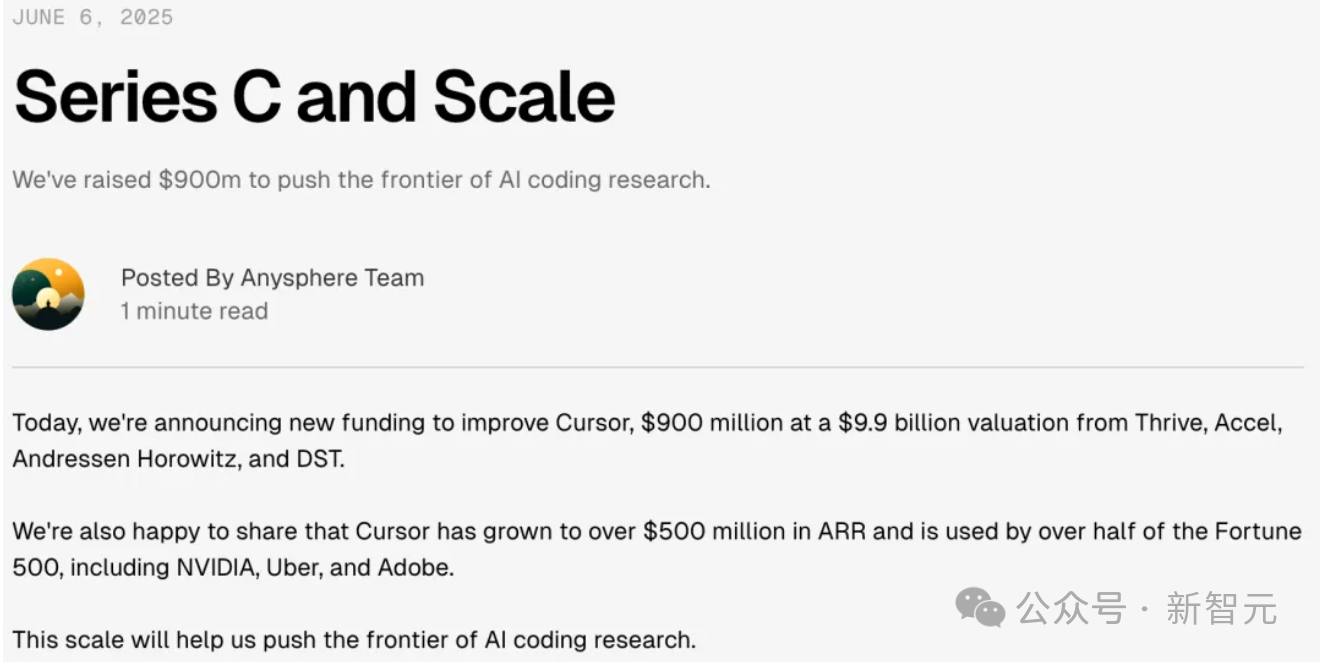The height and width of the screenshot is (662, 1320).
Task: Click "DST" at end of first paragraph
Action: (319, 461)
